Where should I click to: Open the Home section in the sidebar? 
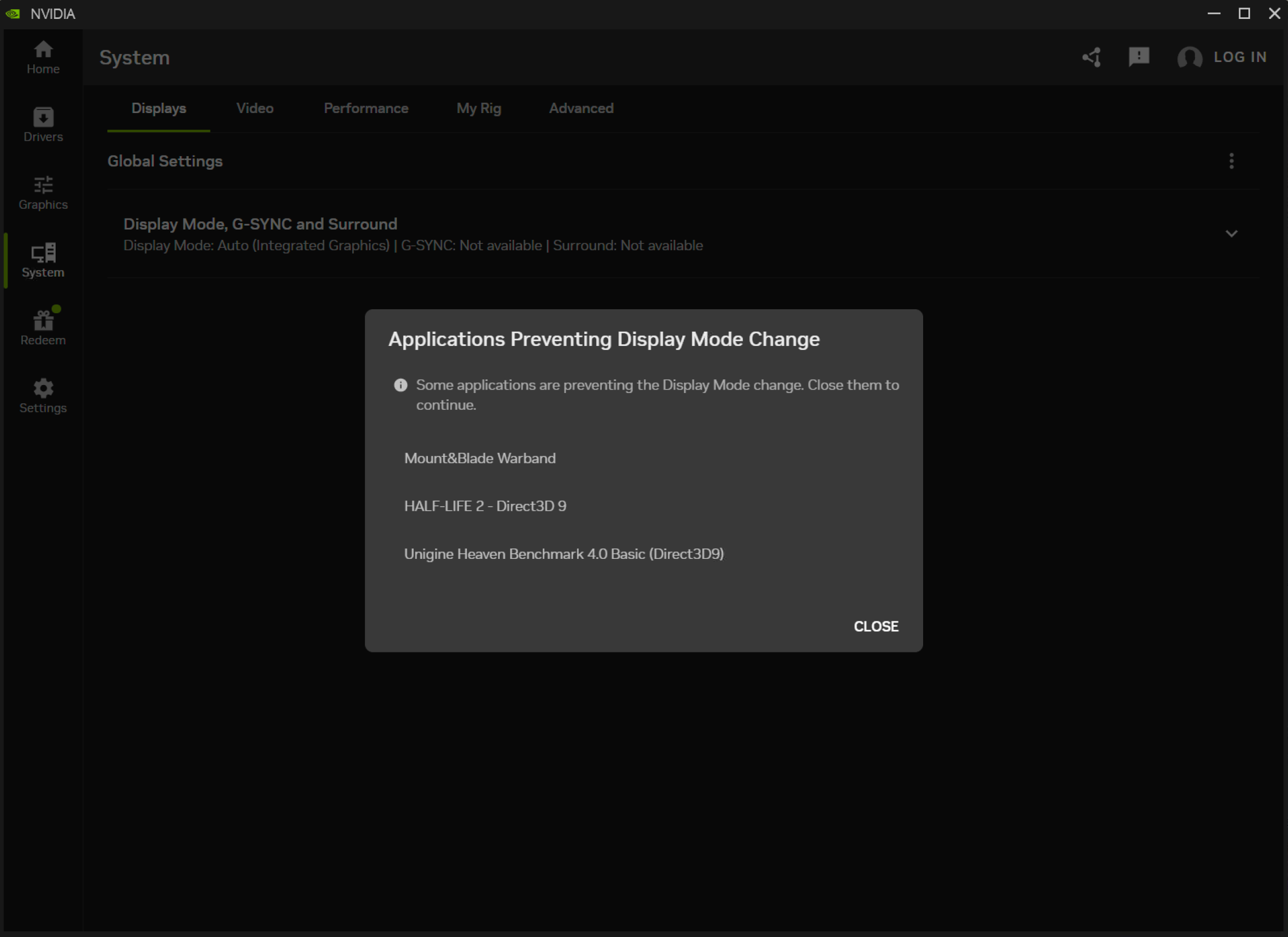(x=42, y=57)
